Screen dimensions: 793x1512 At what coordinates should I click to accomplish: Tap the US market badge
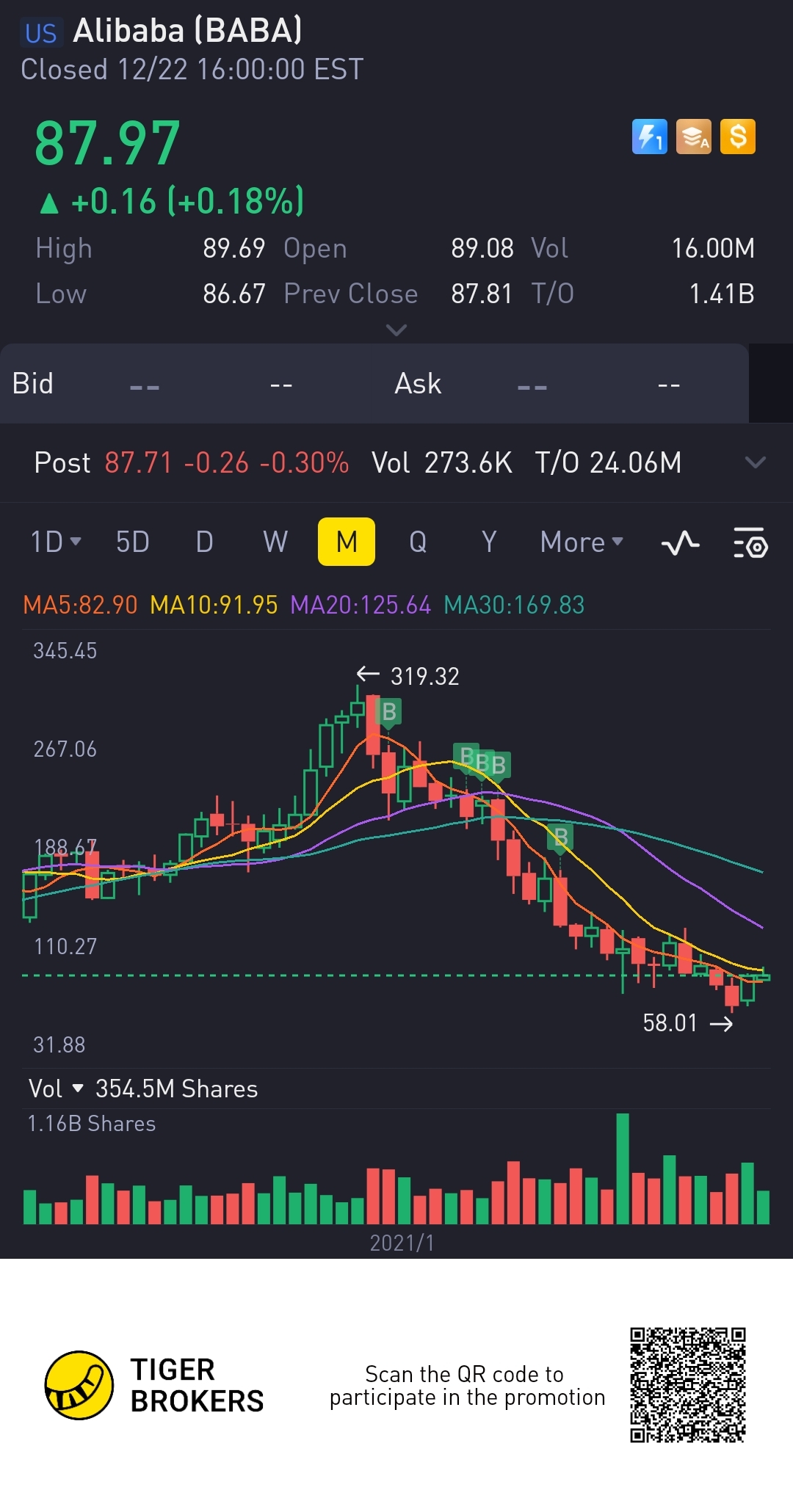point(41,34)
